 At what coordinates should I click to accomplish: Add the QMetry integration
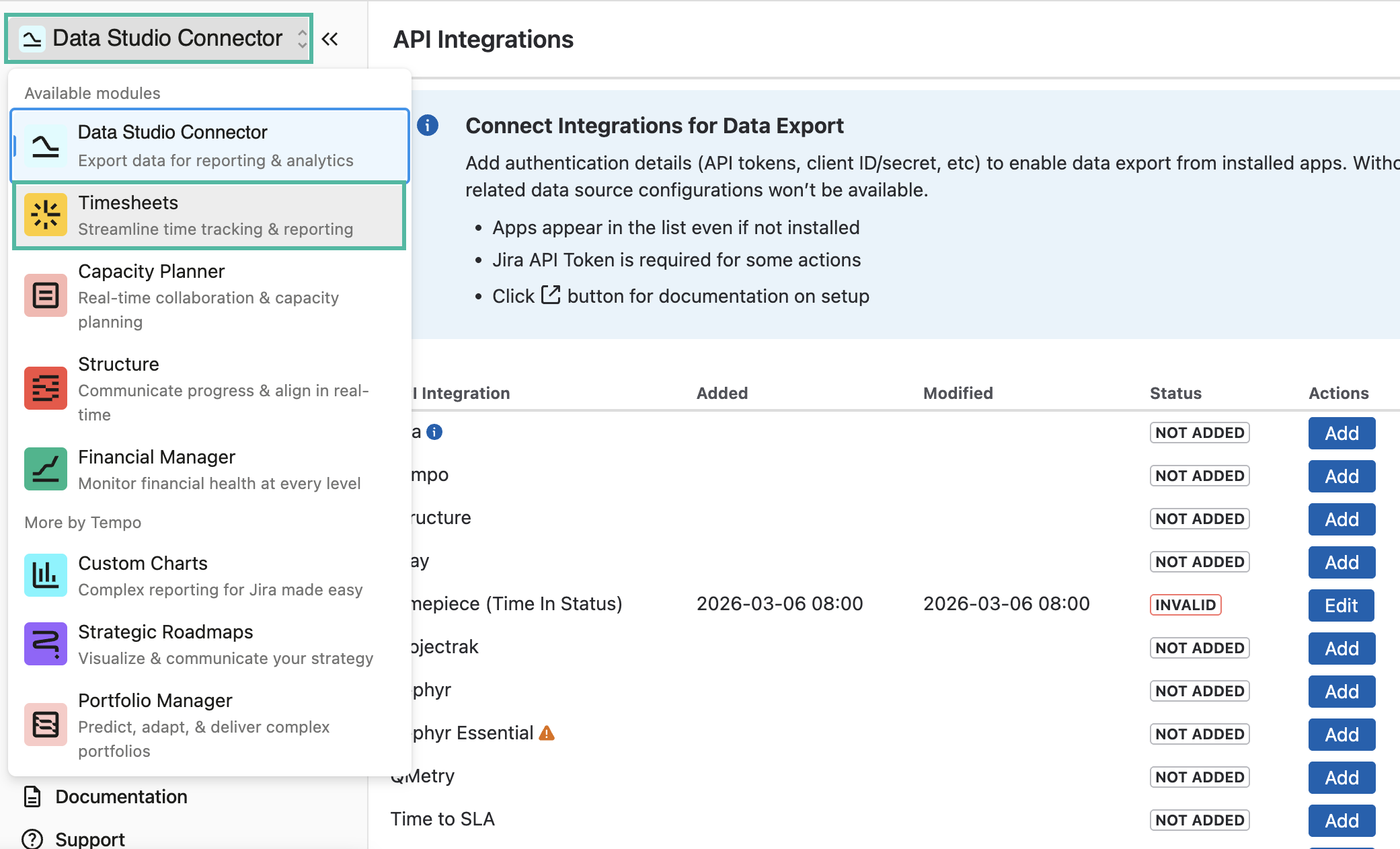[1341, 778]
